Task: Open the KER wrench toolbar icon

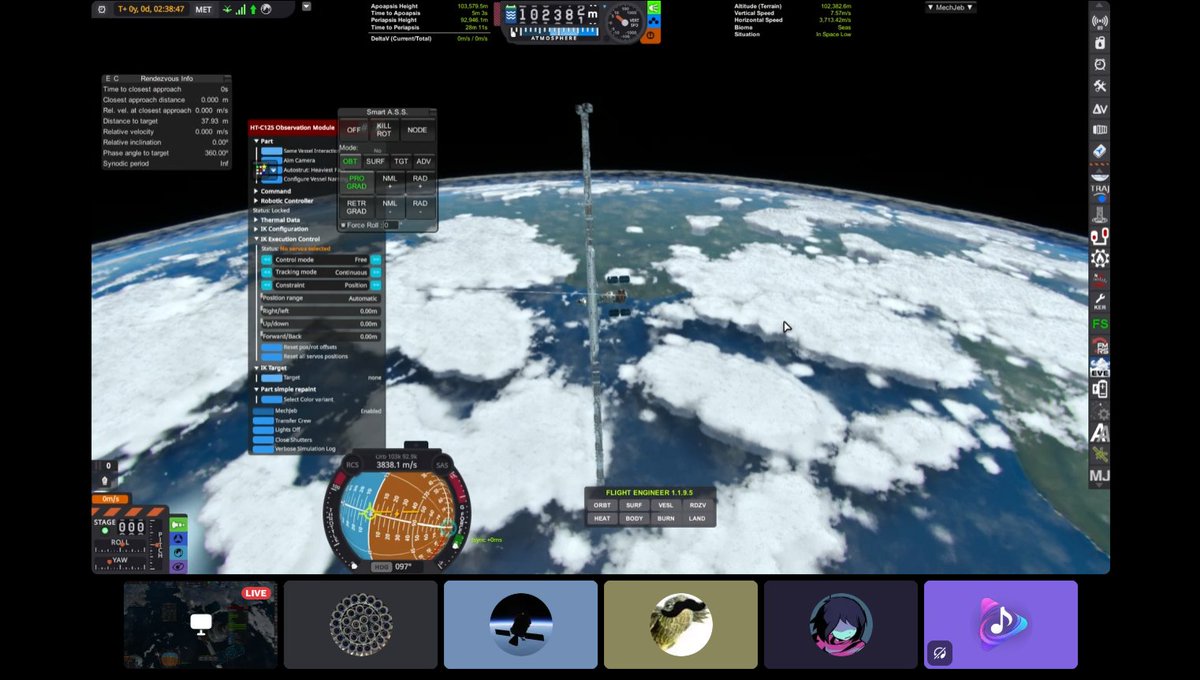Action: [x=1099, y=302]
